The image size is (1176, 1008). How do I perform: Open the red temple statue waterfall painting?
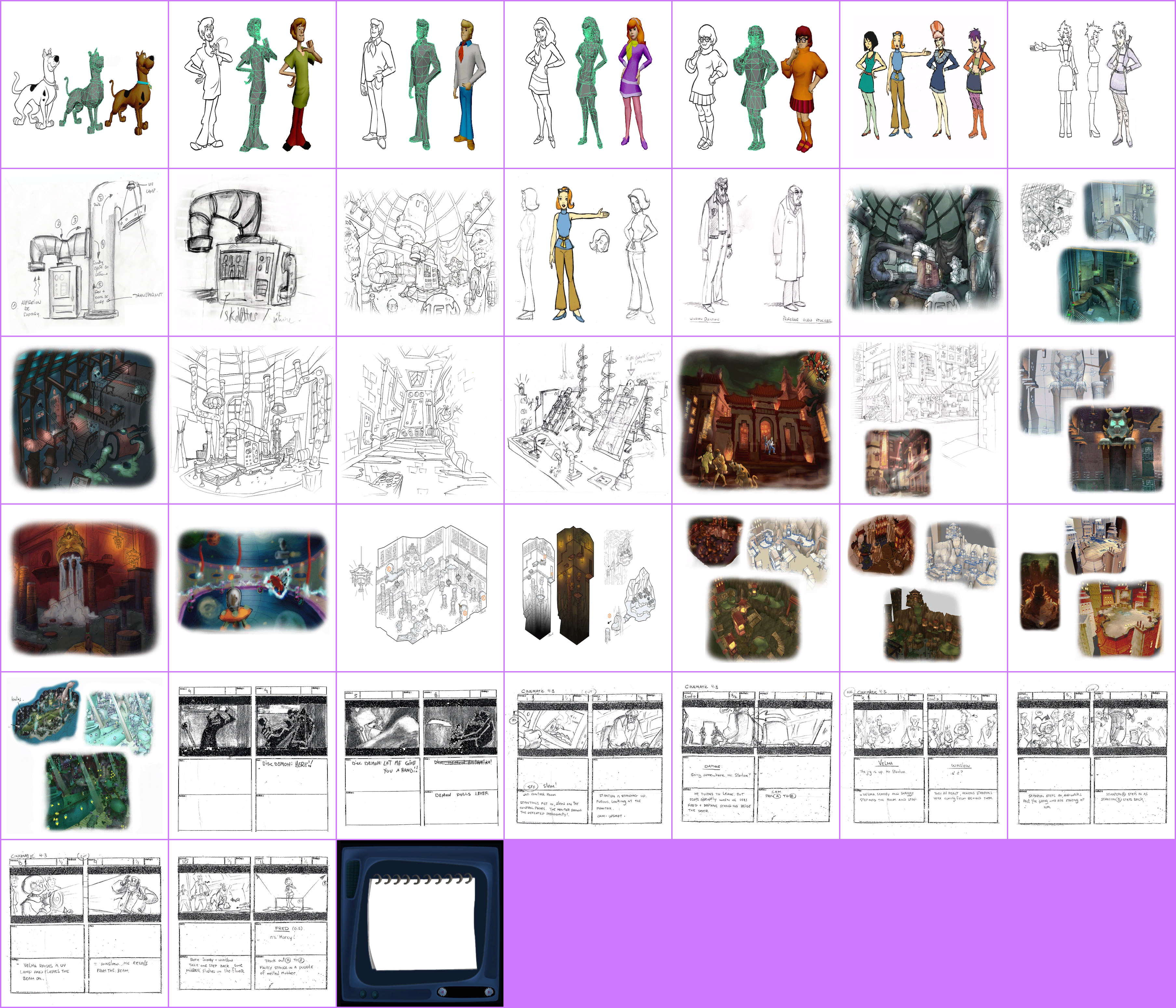pyautogui.click(x=84, y=588)
